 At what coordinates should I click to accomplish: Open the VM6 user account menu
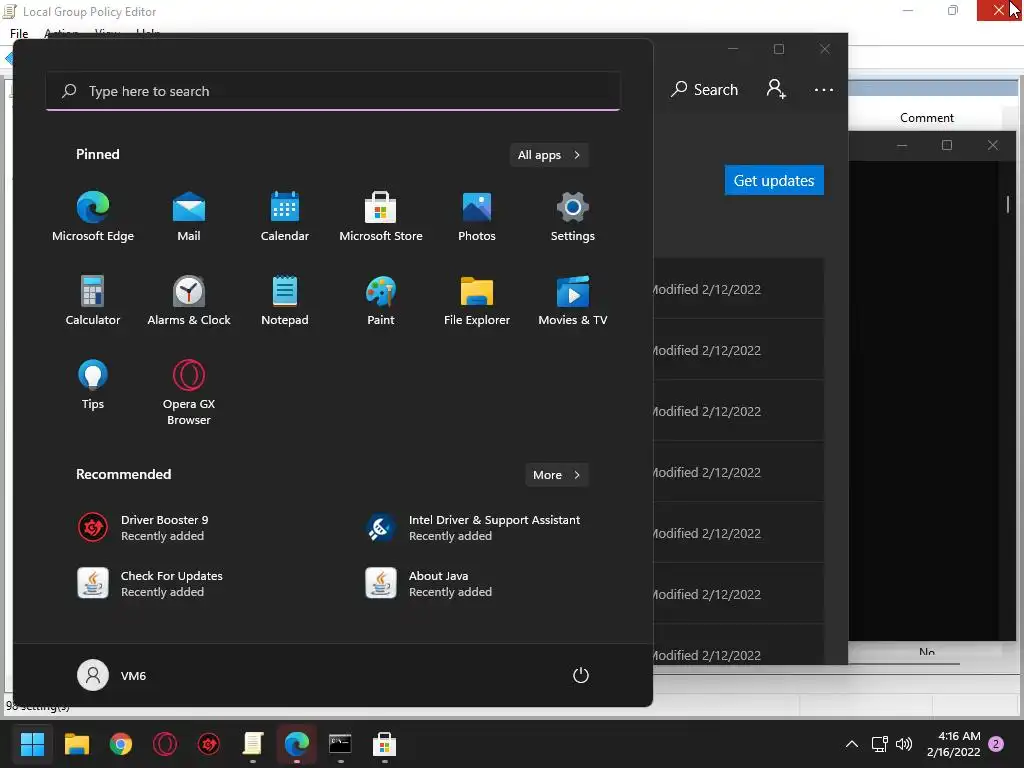pos(112,675)
